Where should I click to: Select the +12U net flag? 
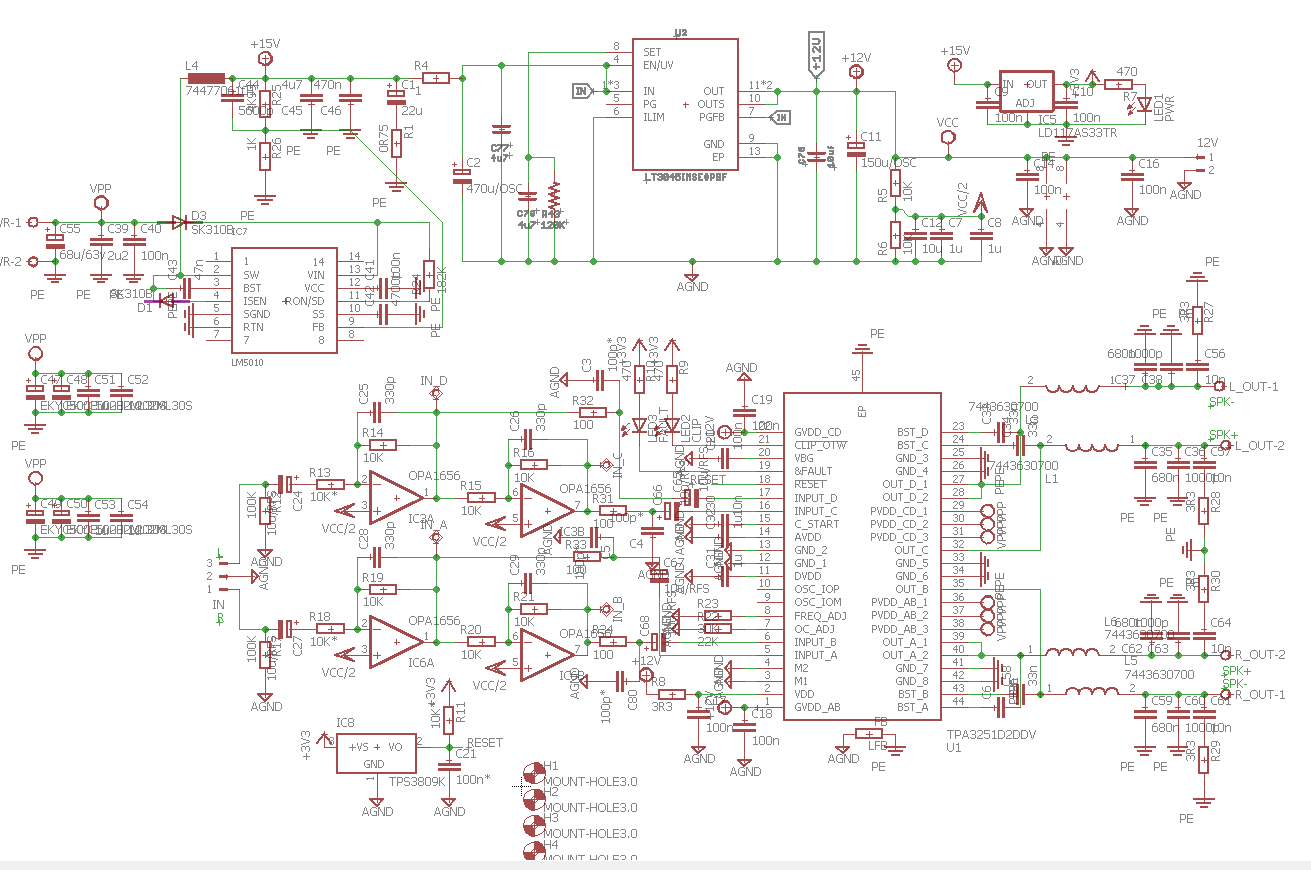pyautogui.click(x=816, y=56)
